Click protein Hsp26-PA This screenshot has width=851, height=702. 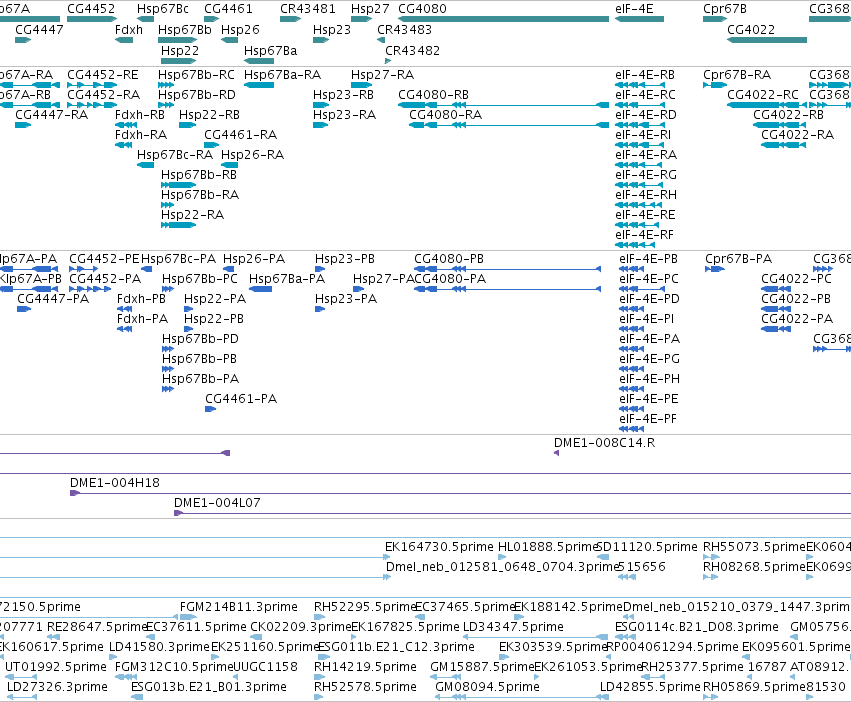253,258
